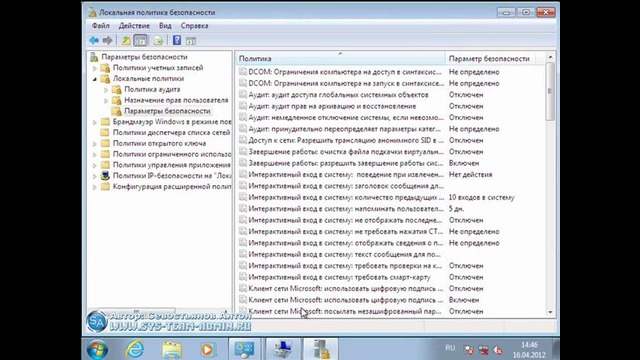Screen dimensions: 640x360
Task: Click the Back arrow toolbar icon
Action: [x=94, y=40]
